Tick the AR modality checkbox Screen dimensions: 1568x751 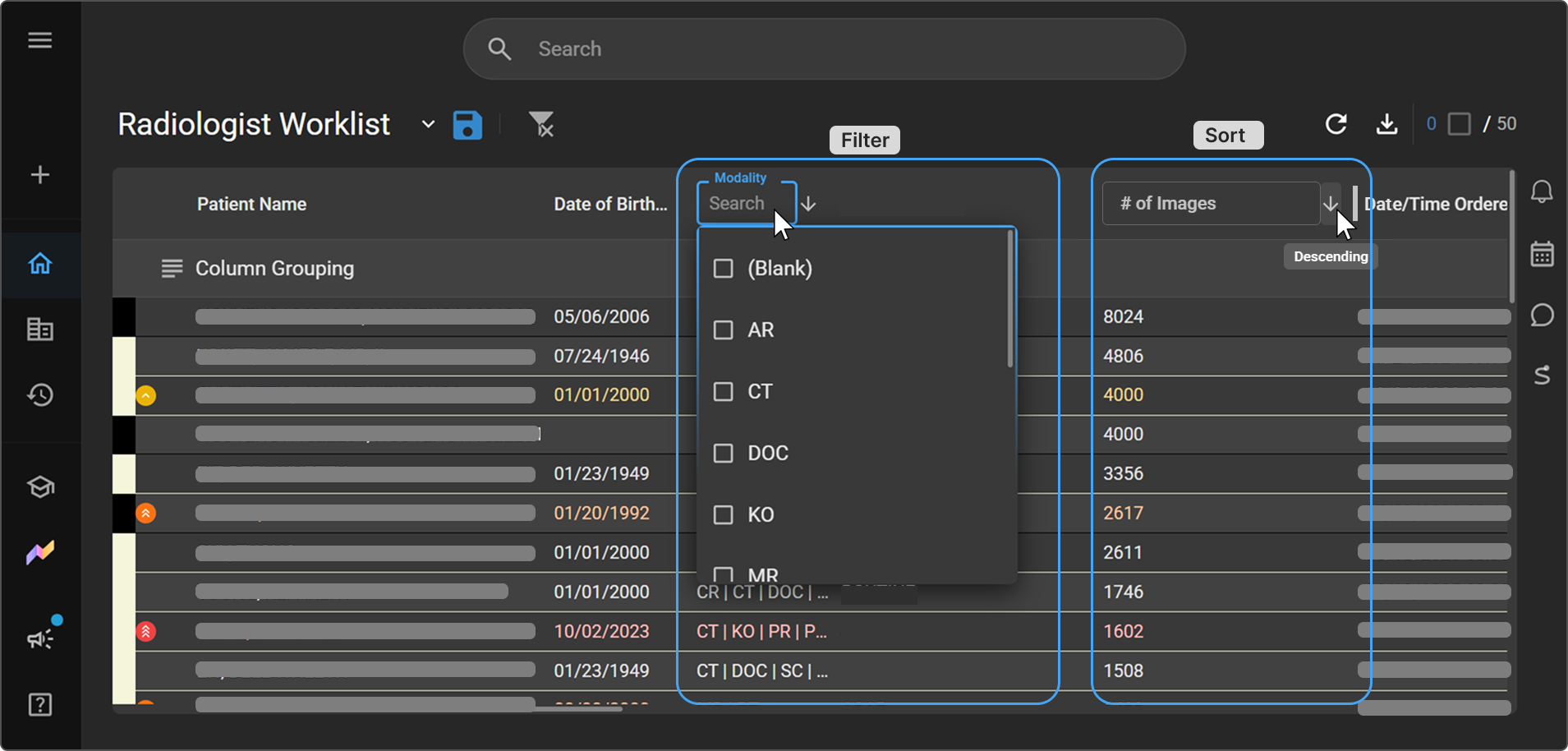pos(723,330)
